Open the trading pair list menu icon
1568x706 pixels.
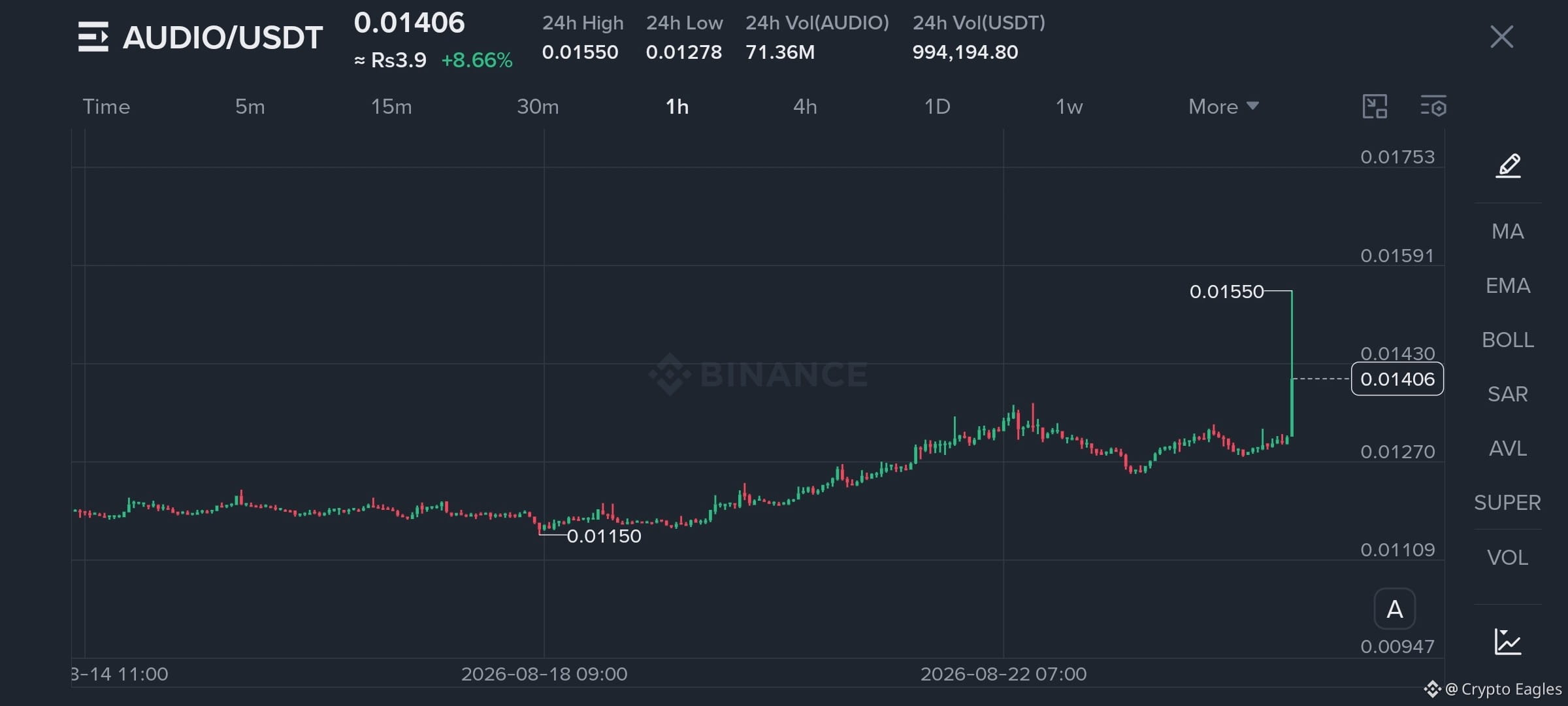pyautogui.click(x=93, y=37)
